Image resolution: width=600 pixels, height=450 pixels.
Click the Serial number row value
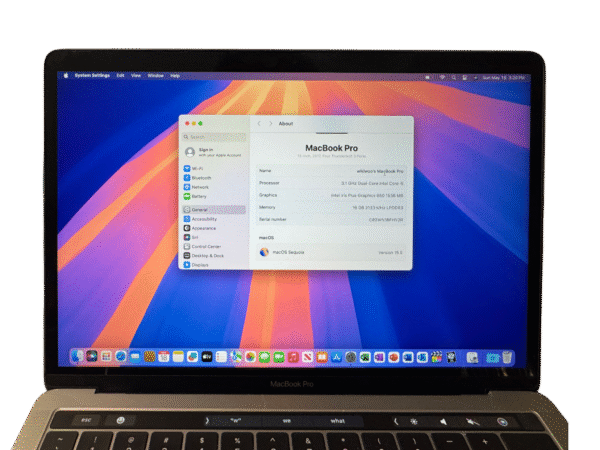pos(386,220)
